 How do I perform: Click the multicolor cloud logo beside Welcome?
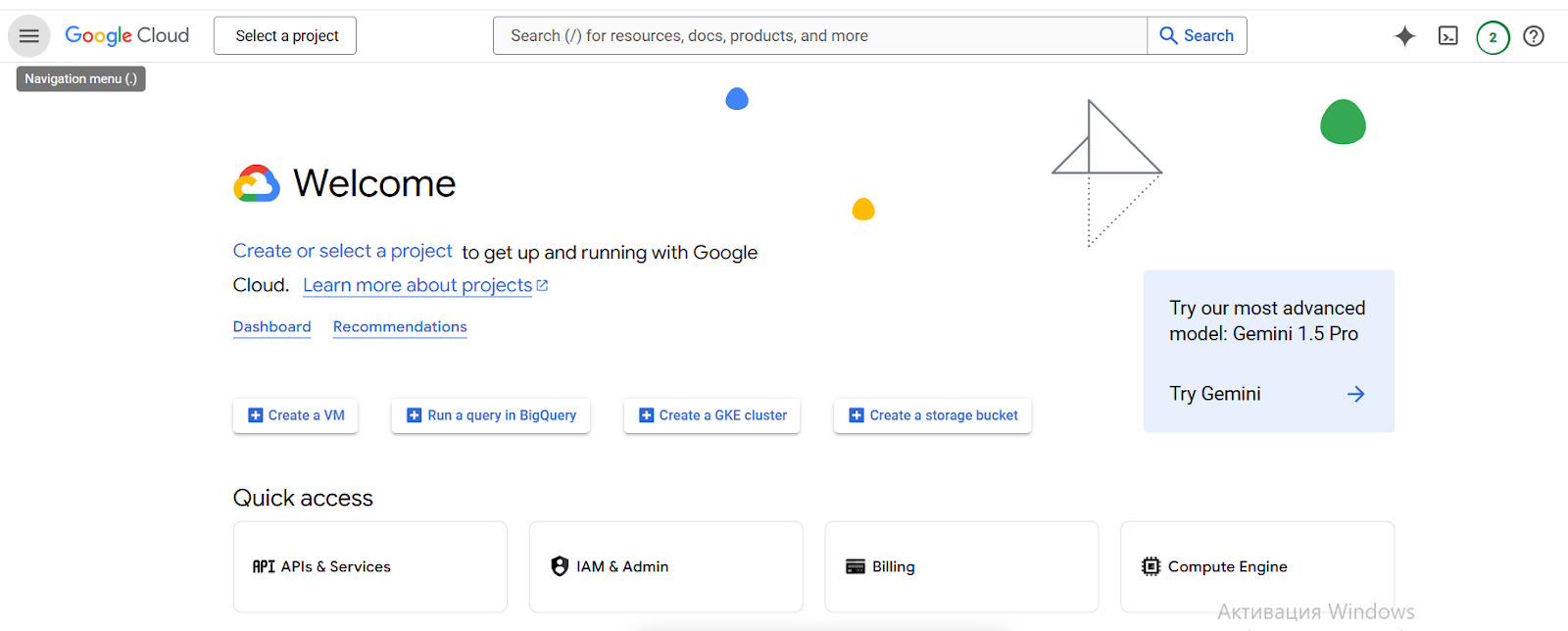pyautogui.click(x=257, y=183)
